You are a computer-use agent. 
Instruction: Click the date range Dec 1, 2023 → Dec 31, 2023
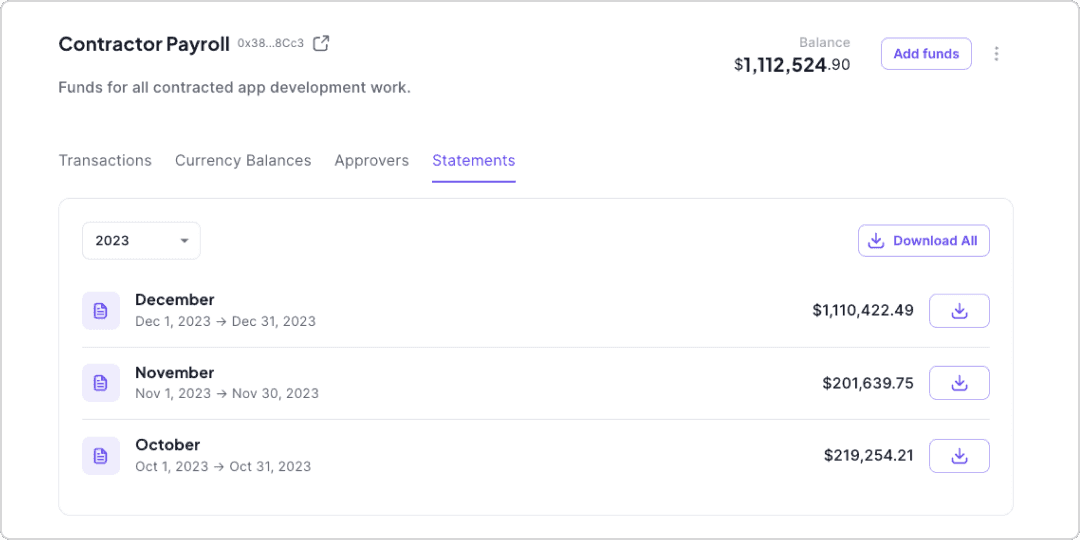225,322
